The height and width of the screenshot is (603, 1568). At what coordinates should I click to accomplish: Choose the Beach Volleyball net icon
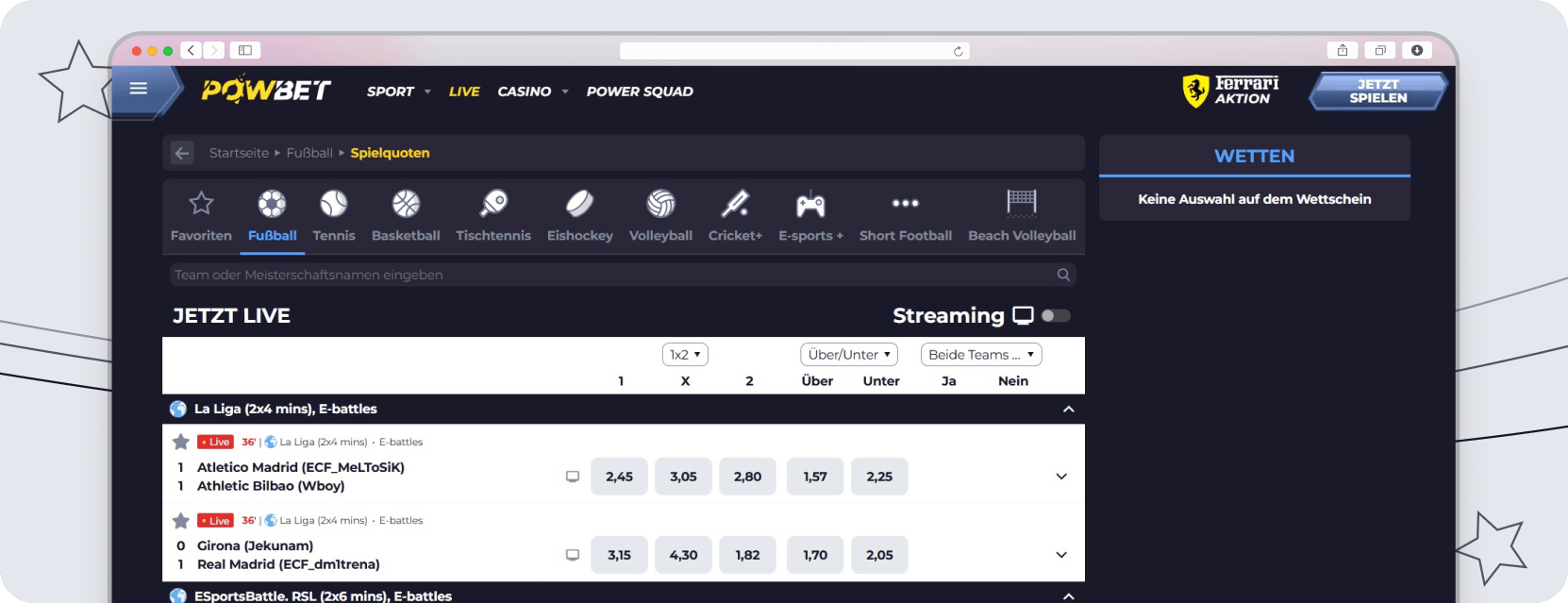1022,203
